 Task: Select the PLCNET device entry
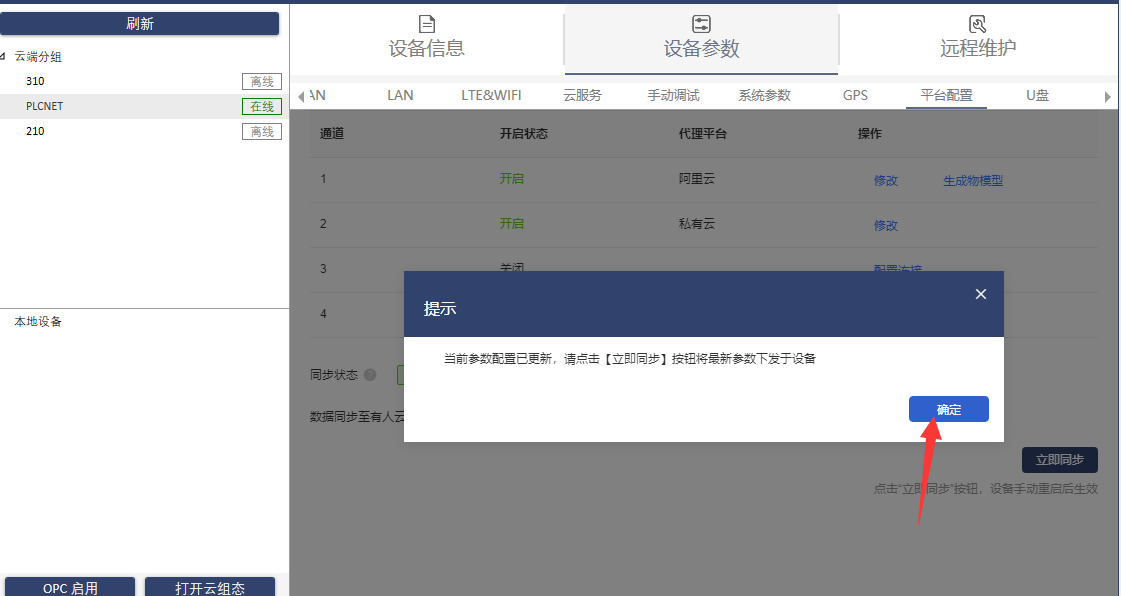[45, 106]
